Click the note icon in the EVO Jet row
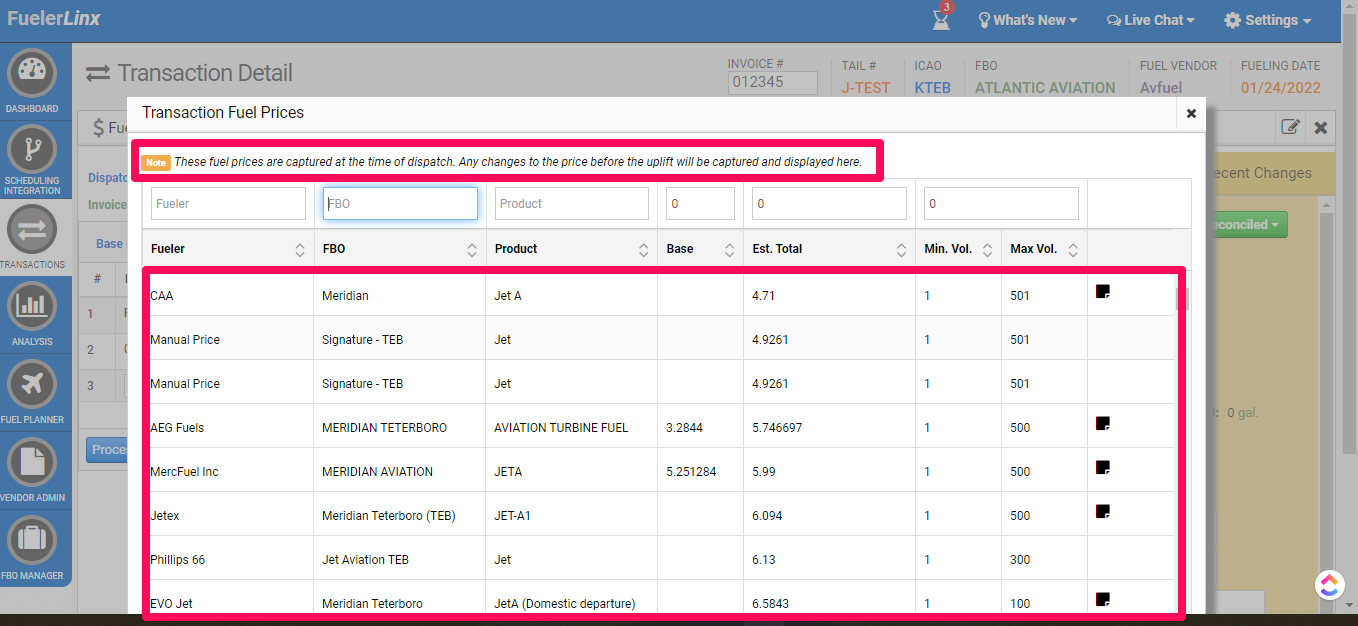Screen dimensions: 1358x626 [1103, 600]
